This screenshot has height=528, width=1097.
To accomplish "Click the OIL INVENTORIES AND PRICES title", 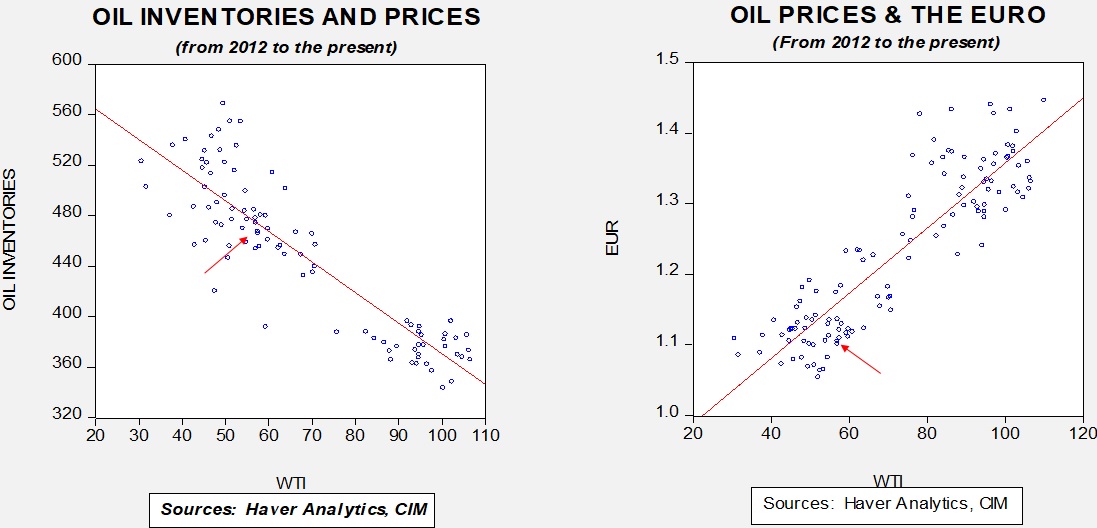I will tap(287, 17).
